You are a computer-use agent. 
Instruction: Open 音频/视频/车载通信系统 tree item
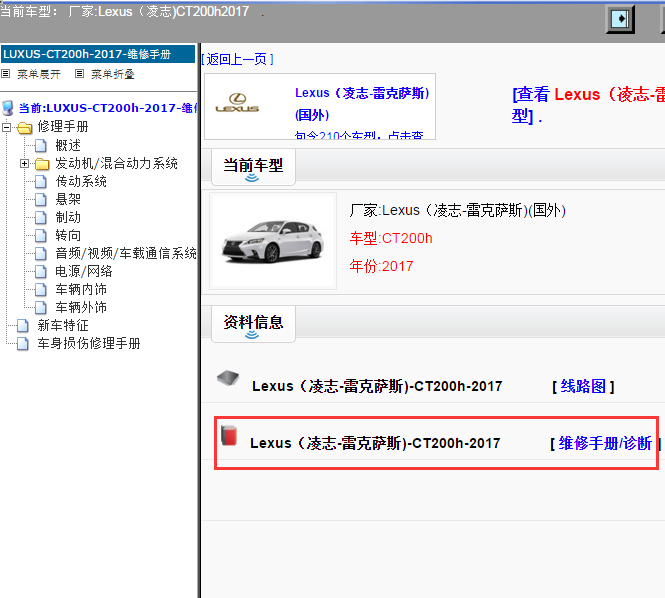click(x=126, y=254)
